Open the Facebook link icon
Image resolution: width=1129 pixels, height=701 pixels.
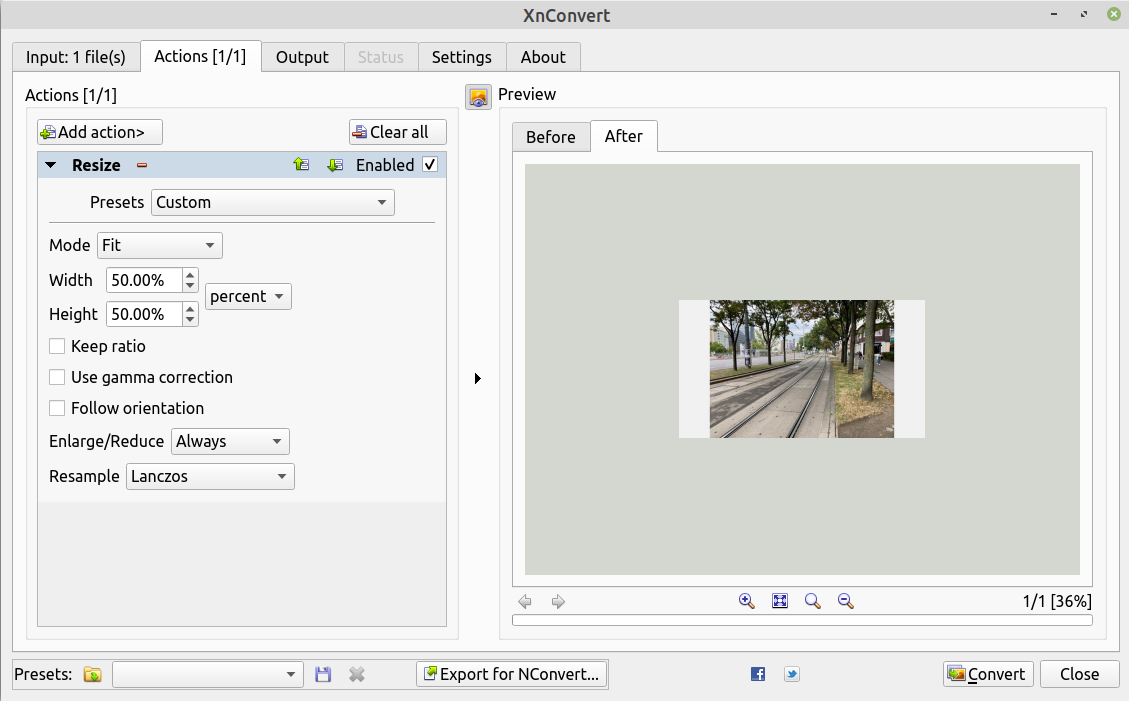(x=758, y=675)
